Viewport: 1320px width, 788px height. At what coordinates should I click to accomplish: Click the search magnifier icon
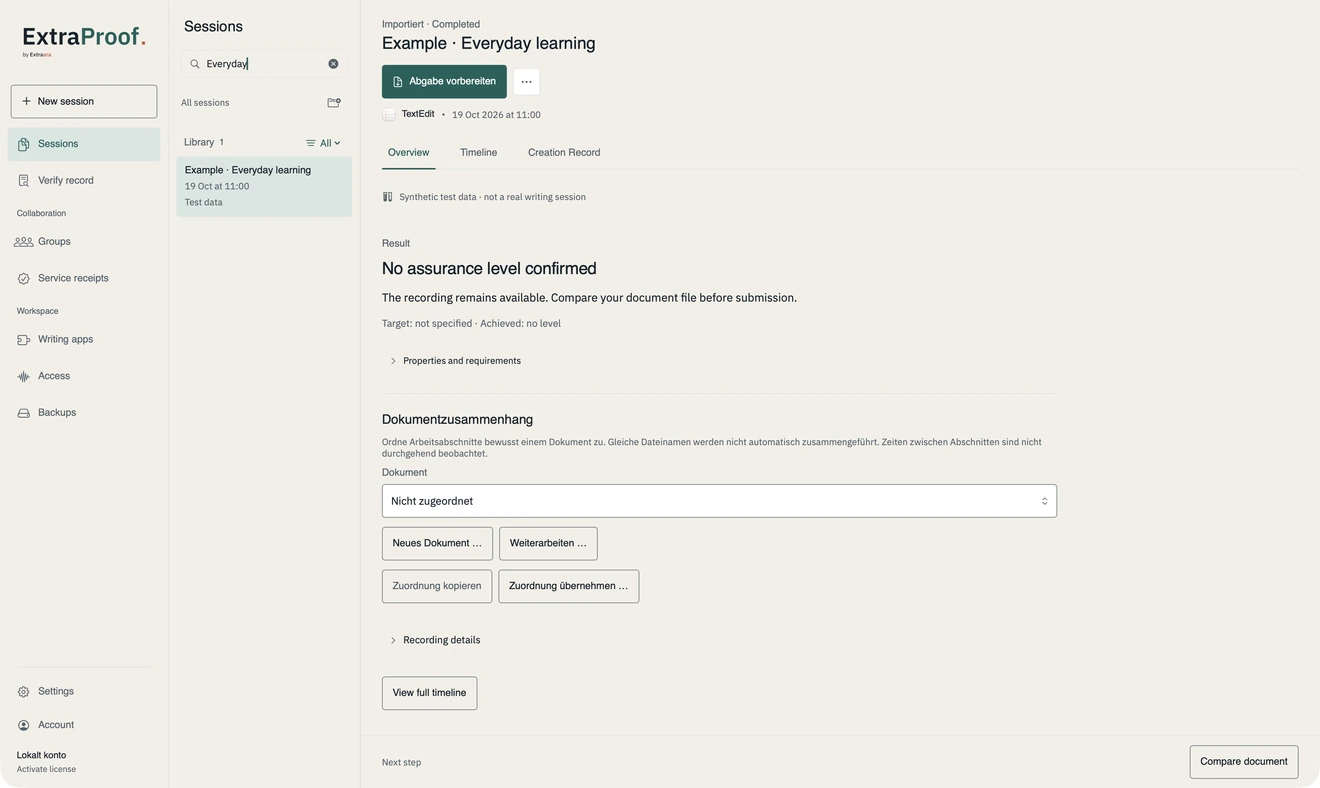(195, 64)
